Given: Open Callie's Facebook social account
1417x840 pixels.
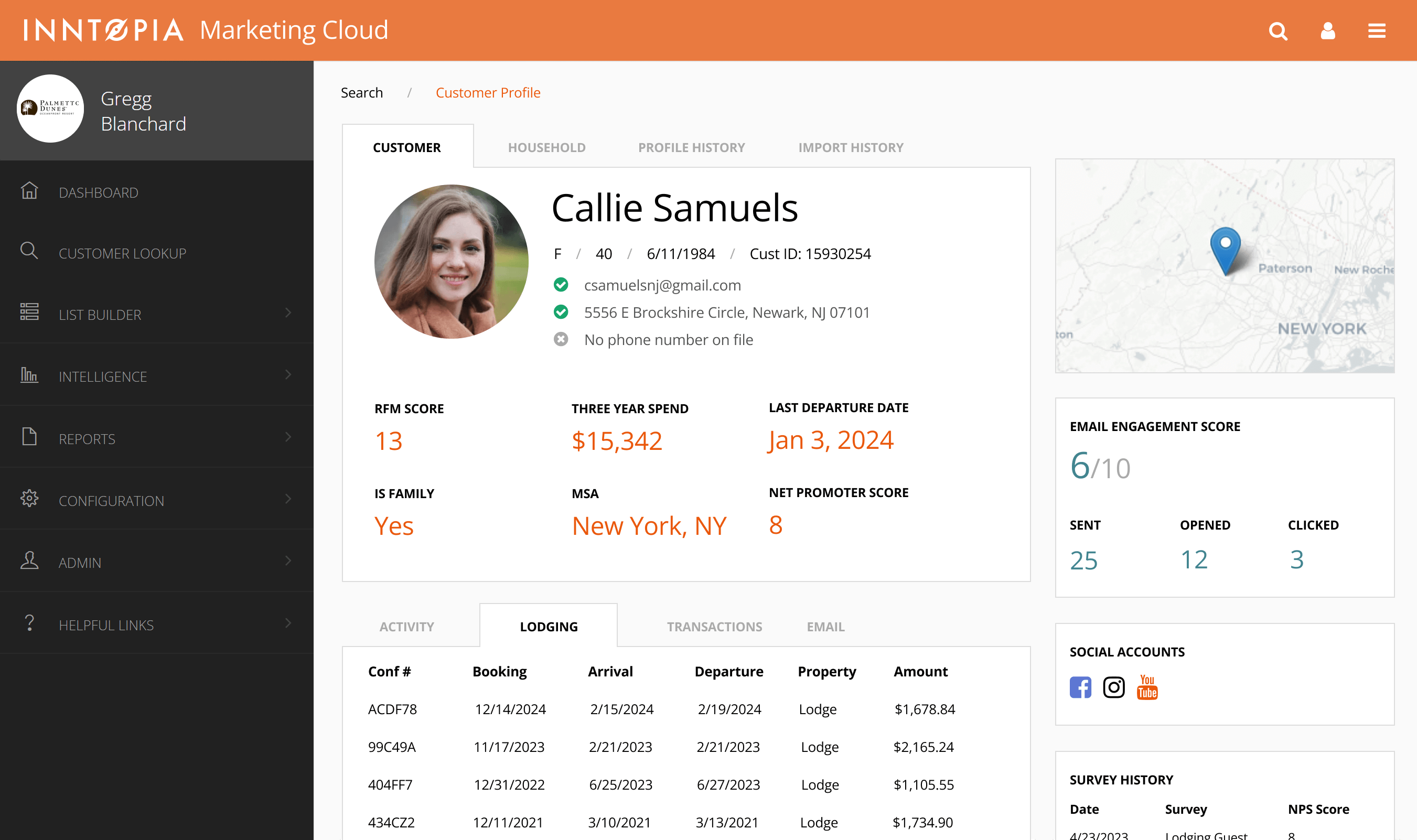Looking at the screenshot, I should 1080,687.
